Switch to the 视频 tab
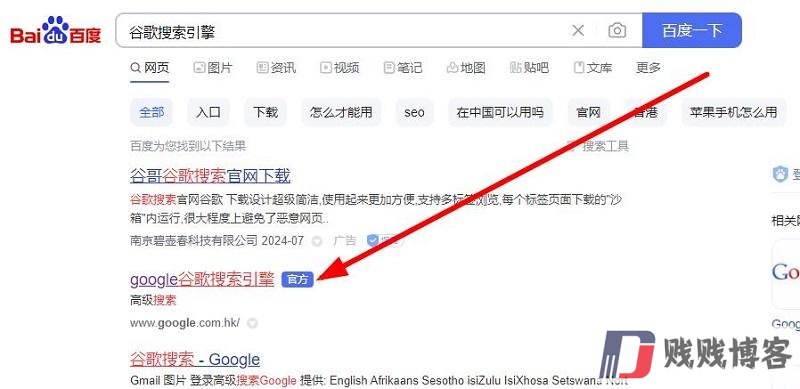Screen dimensions: 800x389 click(x=339, y=67)
